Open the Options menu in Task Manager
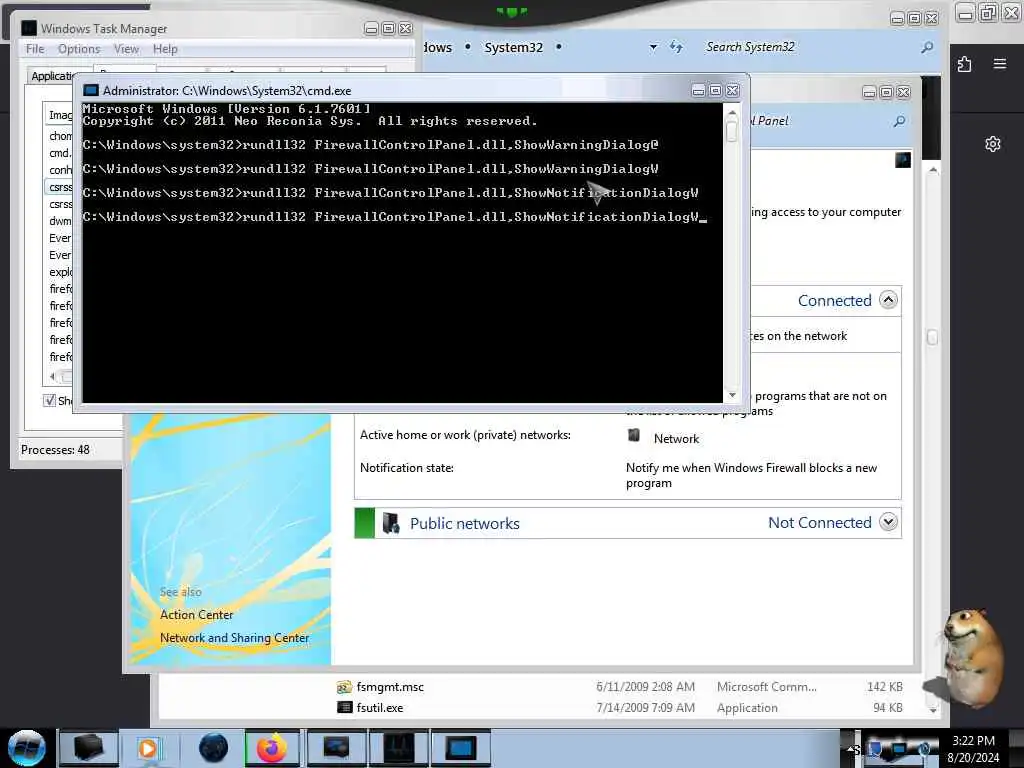This screenshot has width=1024, height=768. [79, 49]
